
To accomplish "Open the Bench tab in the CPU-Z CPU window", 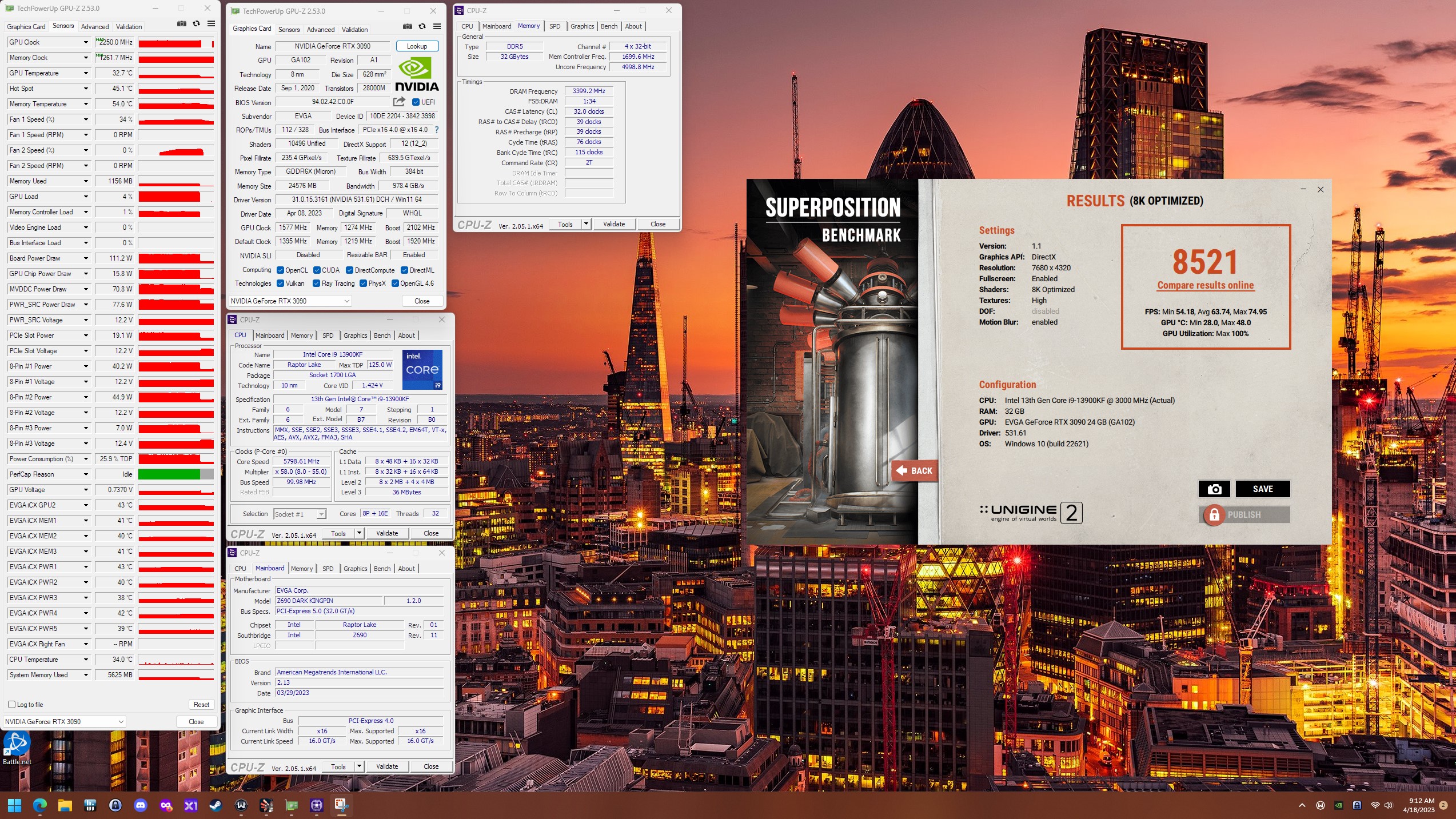I will pyautogui.click(x=382, y=335).
